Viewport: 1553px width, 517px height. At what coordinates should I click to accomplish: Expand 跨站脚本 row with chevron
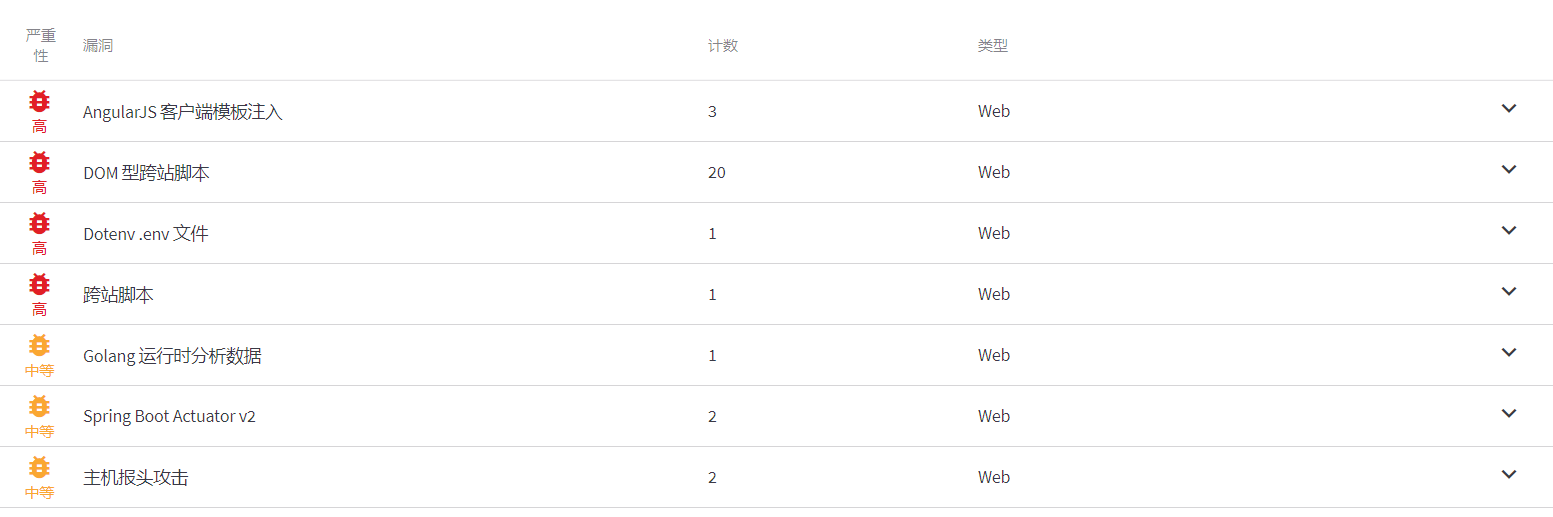tap(1509, 291)
